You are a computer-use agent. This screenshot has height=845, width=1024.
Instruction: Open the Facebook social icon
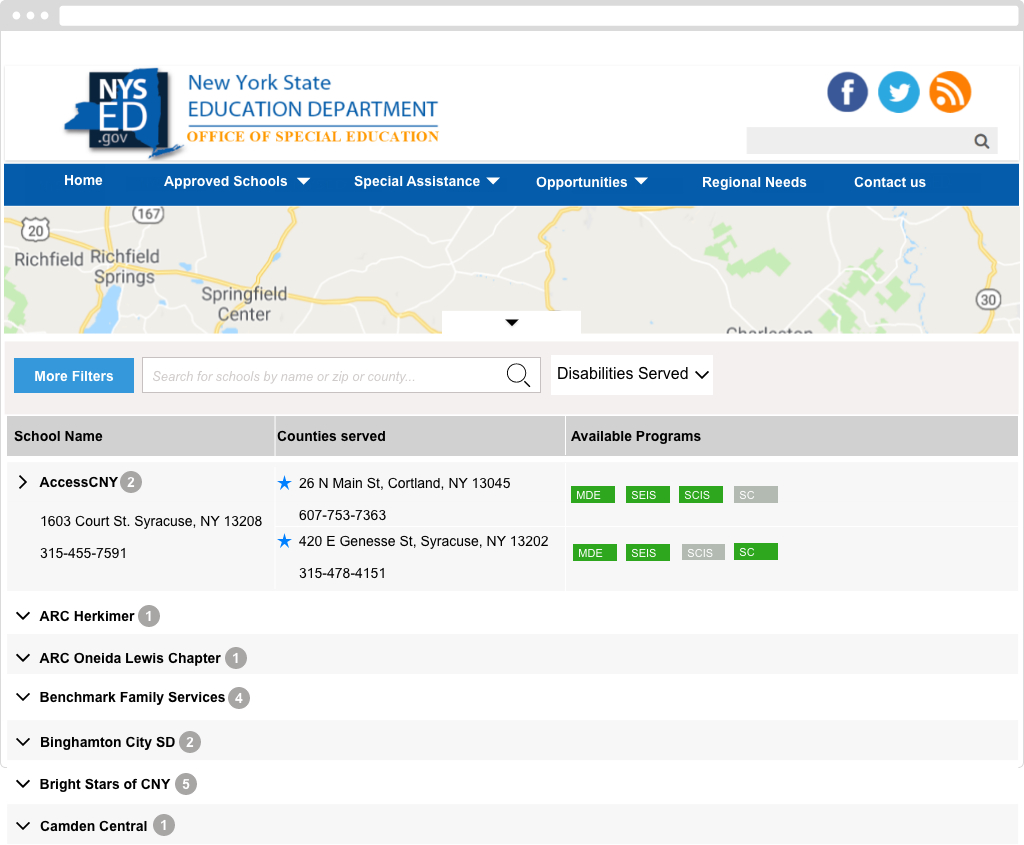point(847,92)
